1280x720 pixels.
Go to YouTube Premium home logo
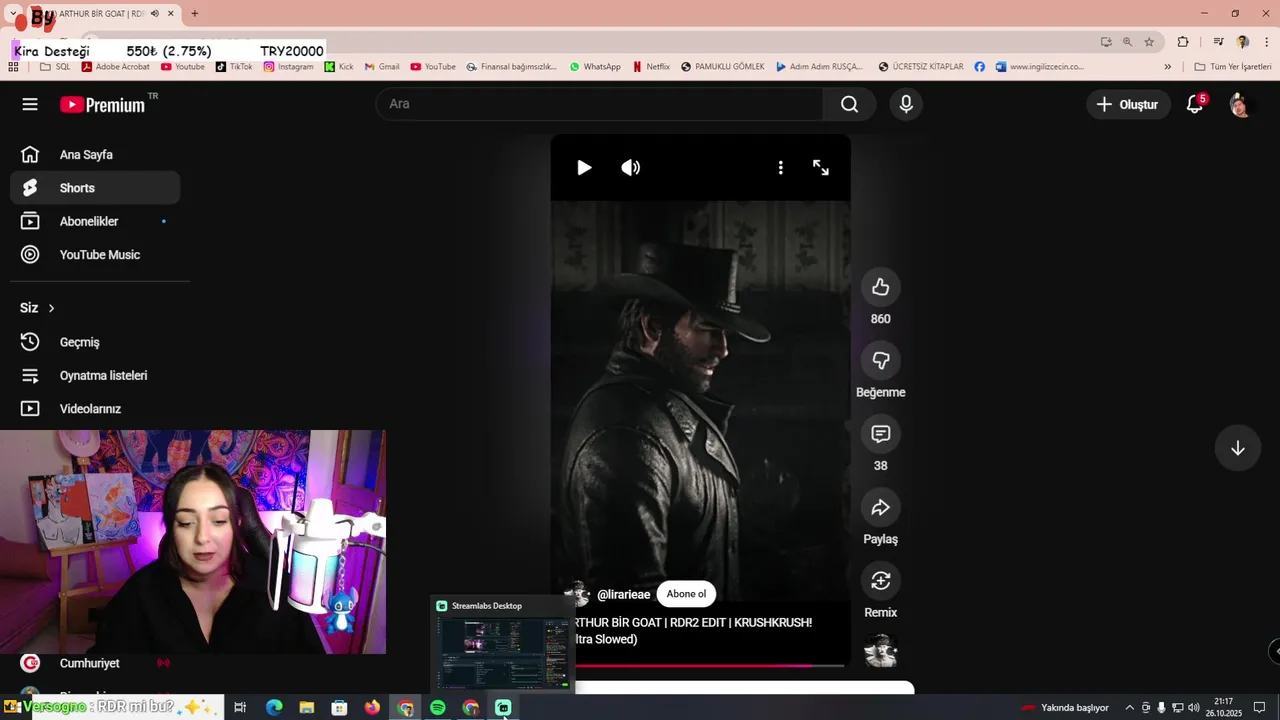[x=102, y=104]
